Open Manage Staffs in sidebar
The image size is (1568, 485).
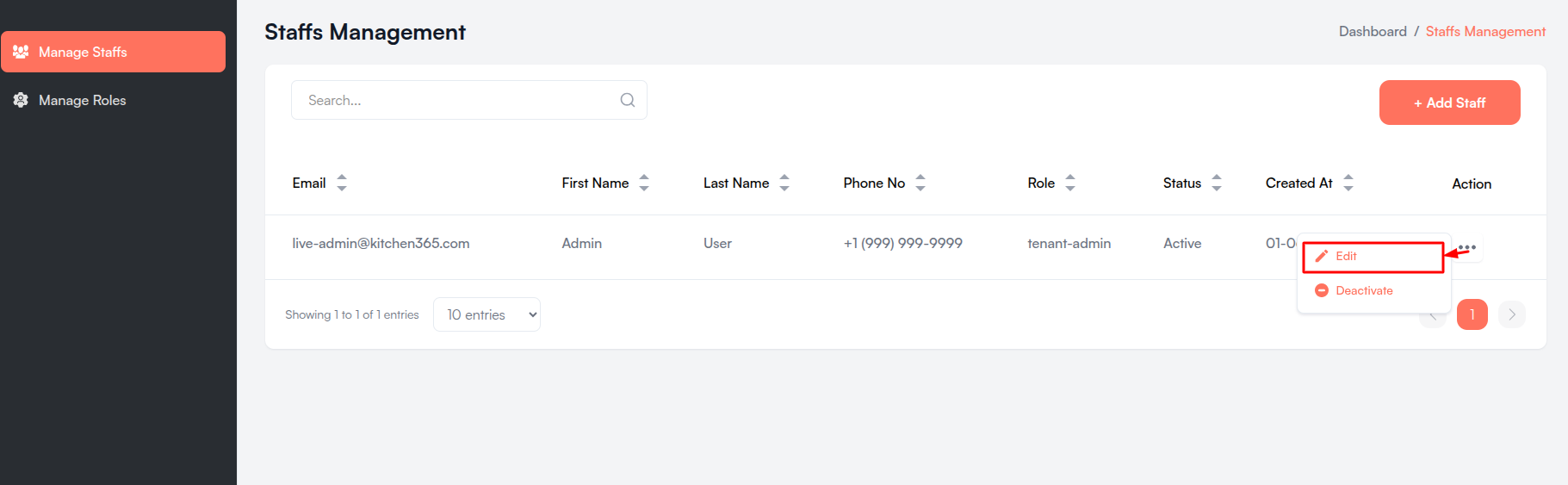pos(113,52)
